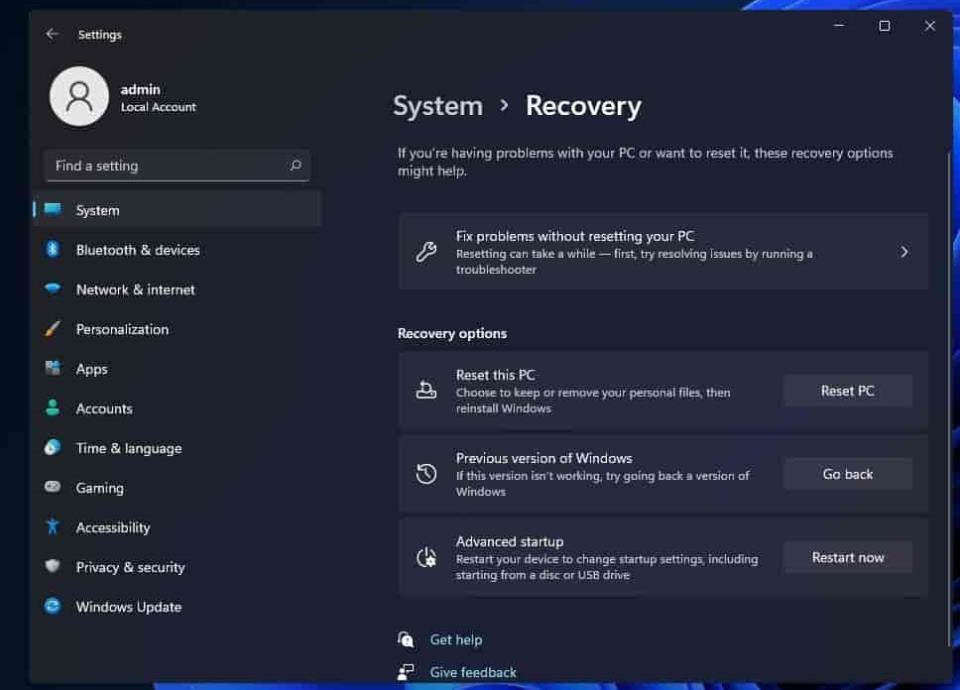Open the Get help link
Viewport: 960px width, 690px height.
coord(455,640)
